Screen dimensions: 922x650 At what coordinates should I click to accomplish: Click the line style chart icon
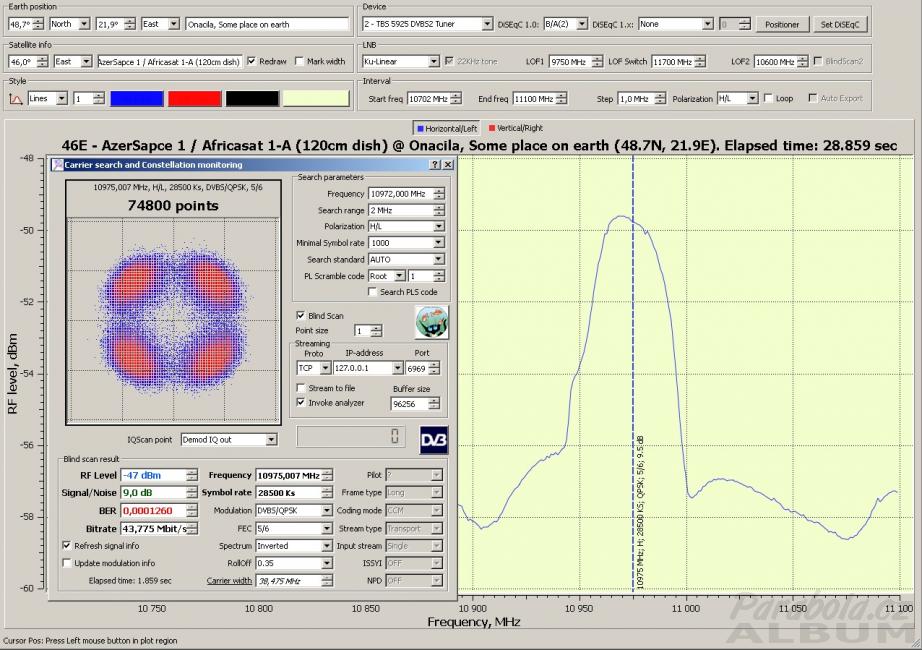(16, 99)
